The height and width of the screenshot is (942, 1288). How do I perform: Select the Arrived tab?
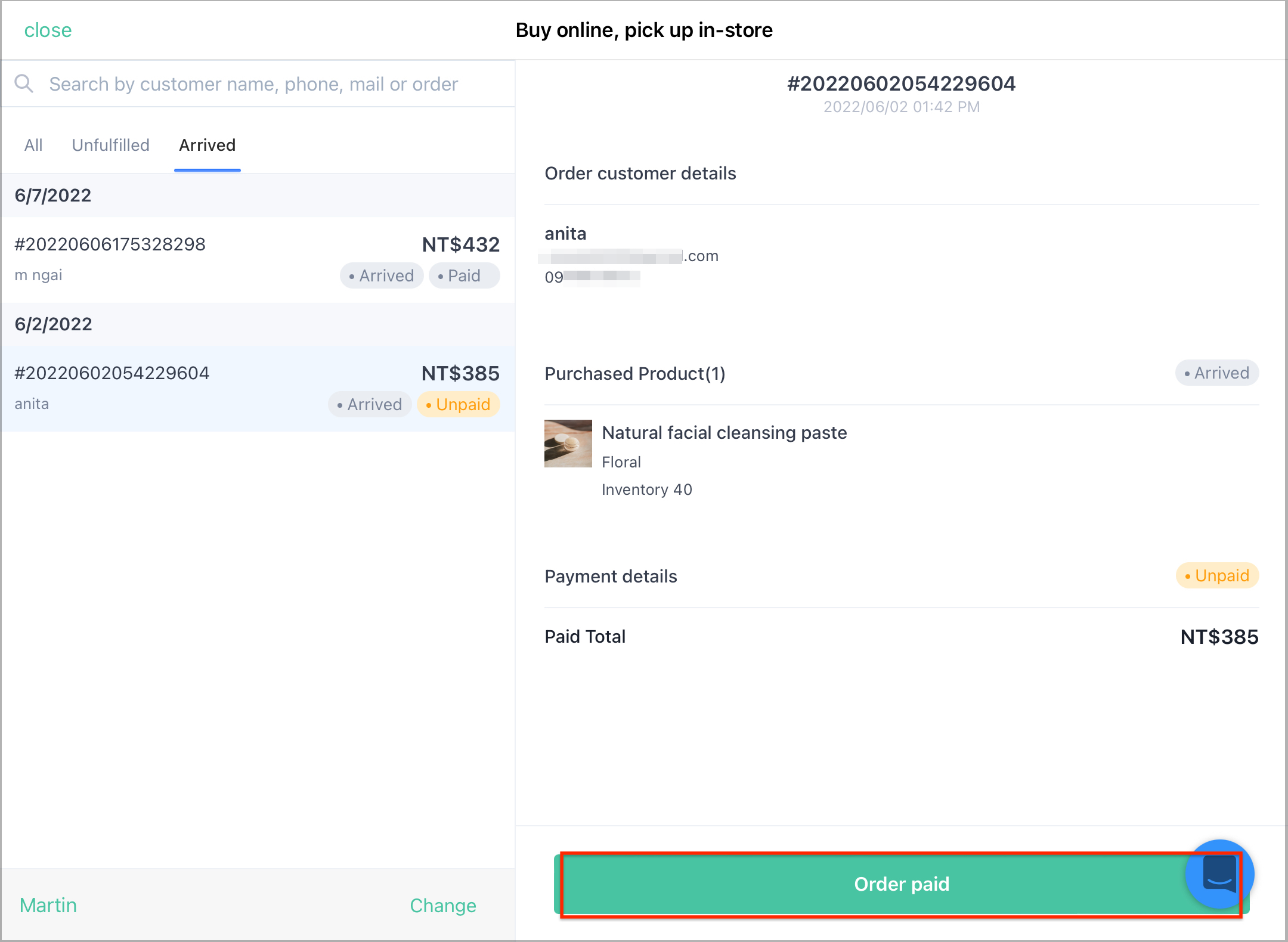pyautogui.click(x=207, y=145)
